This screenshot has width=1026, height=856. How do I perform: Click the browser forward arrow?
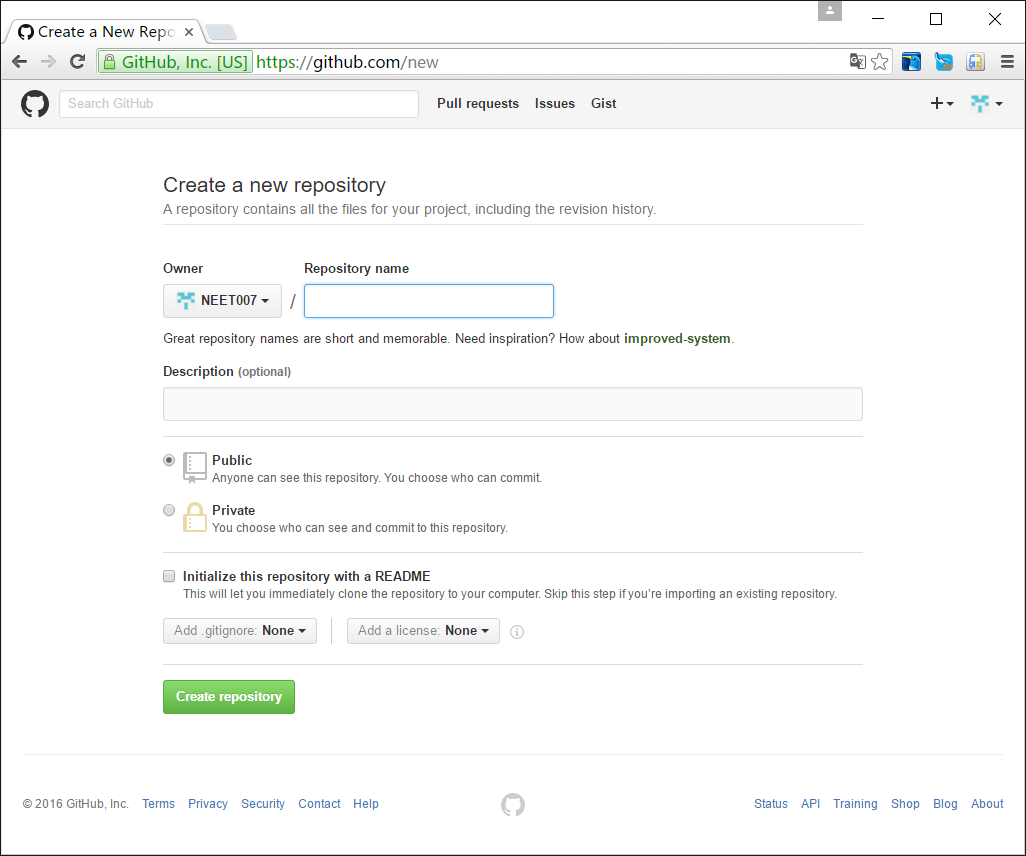(x=48, y=62)
